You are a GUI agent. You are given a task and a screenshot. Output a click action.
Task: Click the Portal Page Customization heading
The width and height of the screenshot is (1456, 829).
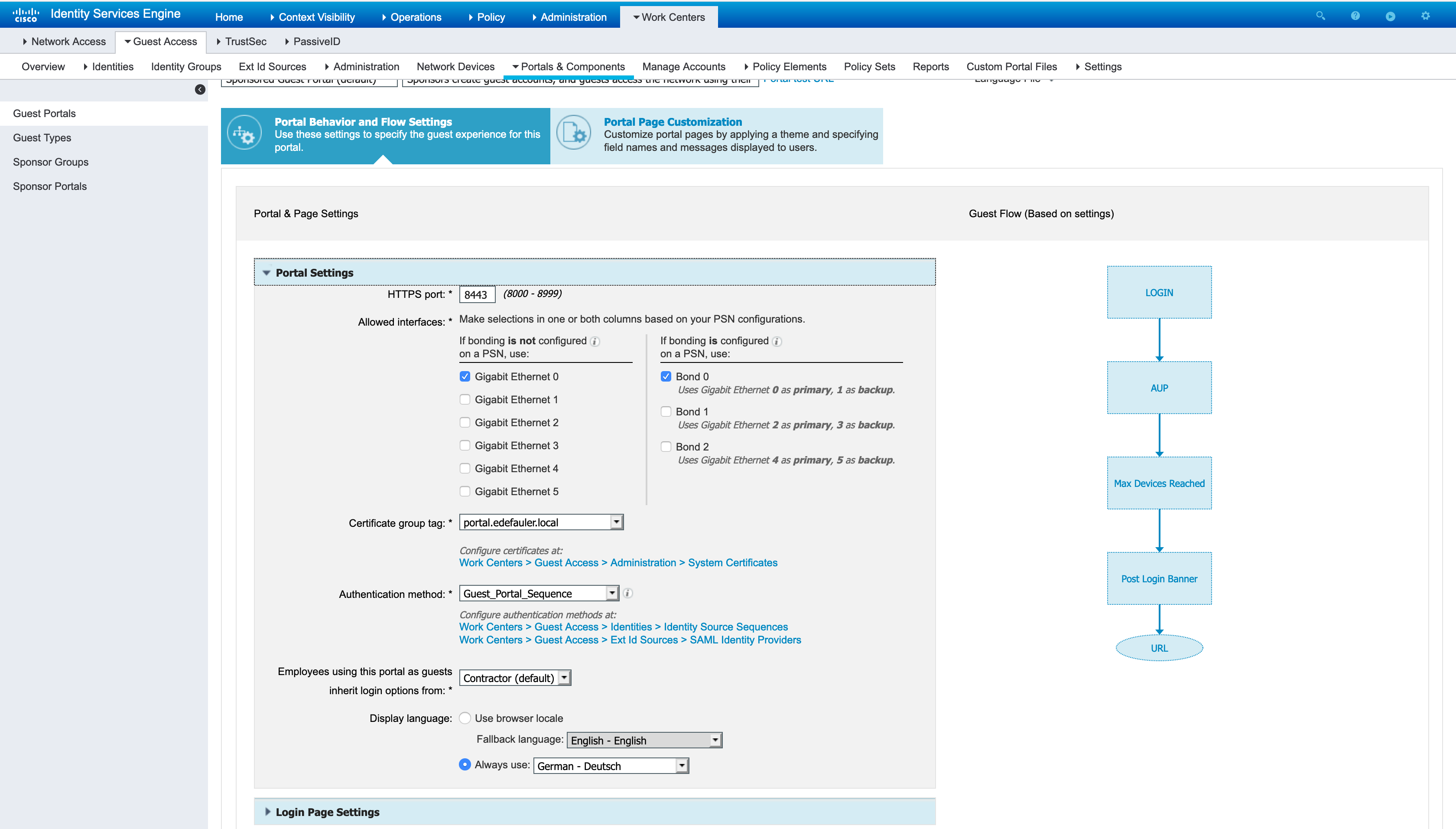pyautogui.click(x=673, y=122)
